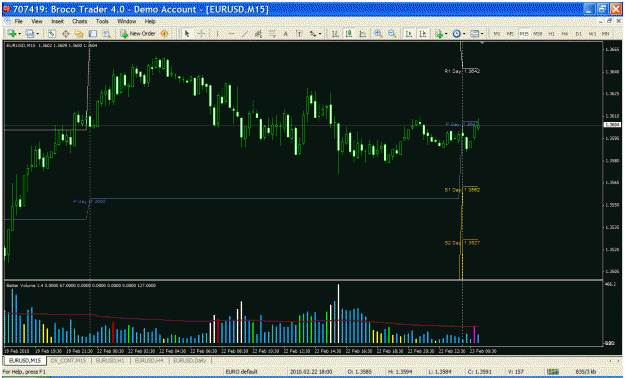Select the text 'A' drawing tool

[285, 34]
